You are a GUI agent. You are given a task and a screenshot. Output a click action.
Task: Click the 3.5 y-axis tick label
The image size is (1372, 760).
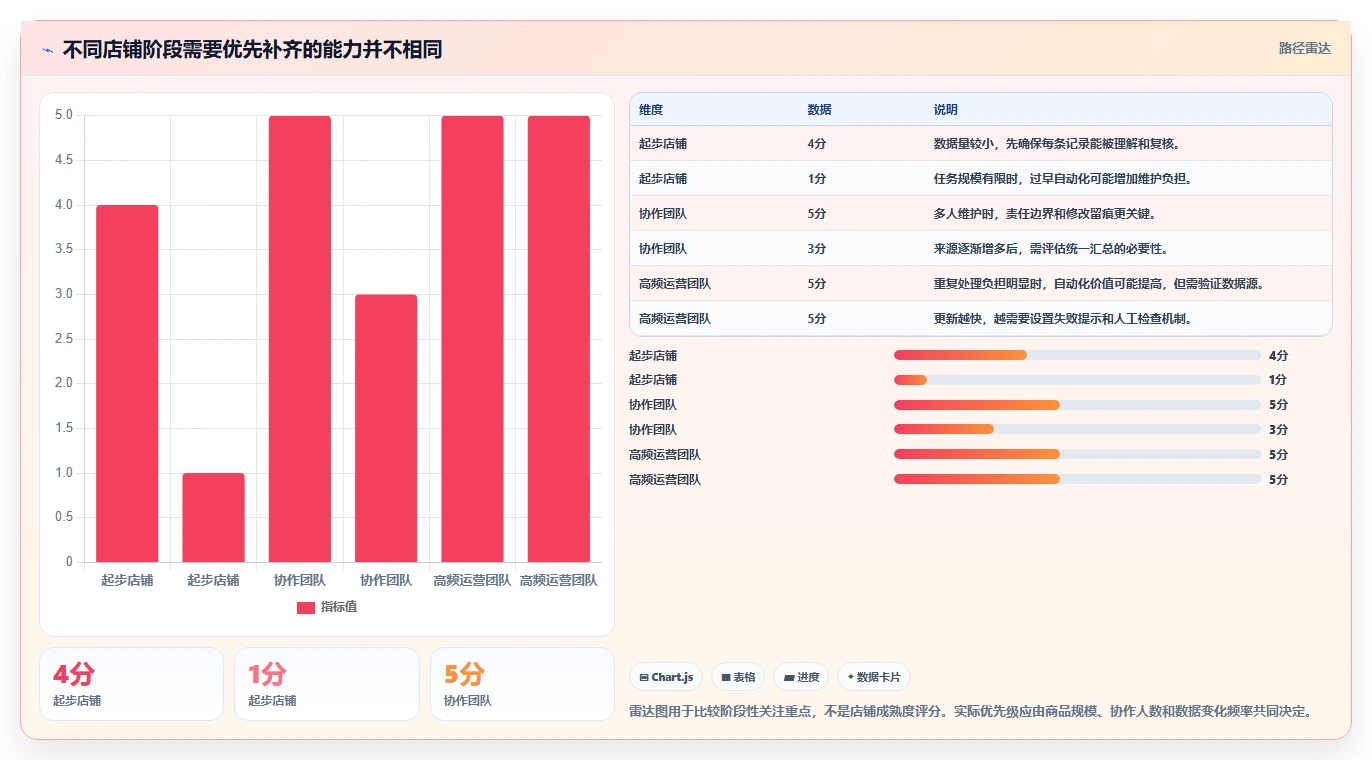[x=63, y=249]
